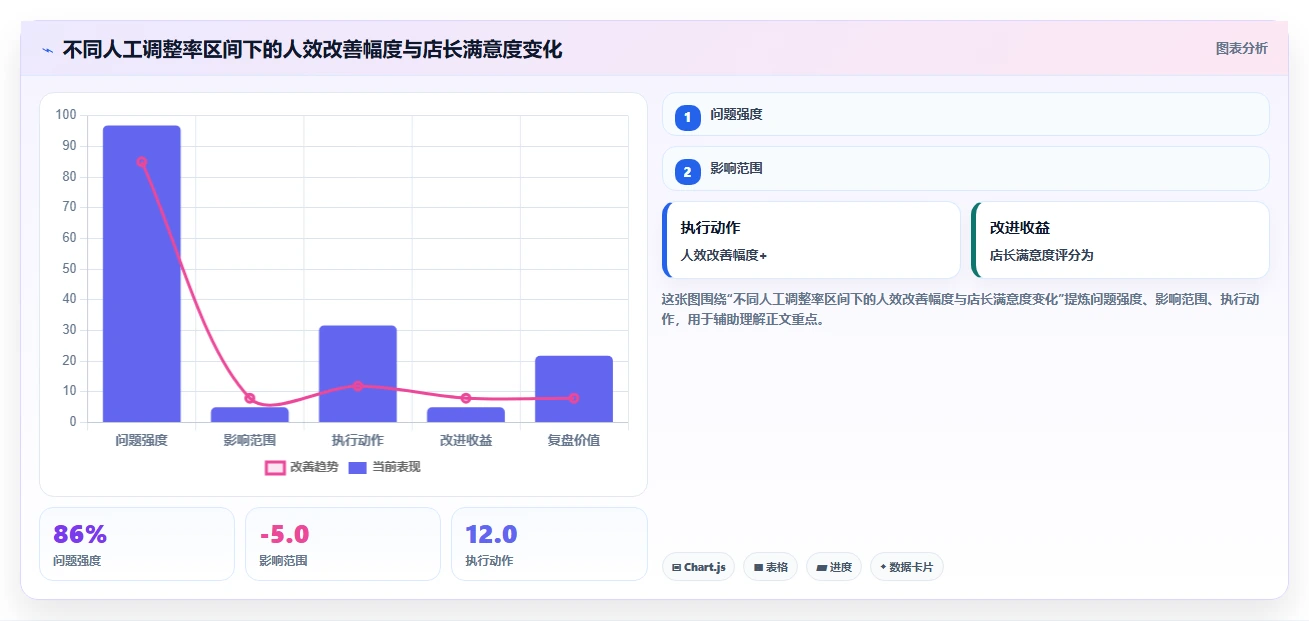Click the Chart.js tag
The image size is (1309, 621).
pyautogui.click(x=698, y=567)
